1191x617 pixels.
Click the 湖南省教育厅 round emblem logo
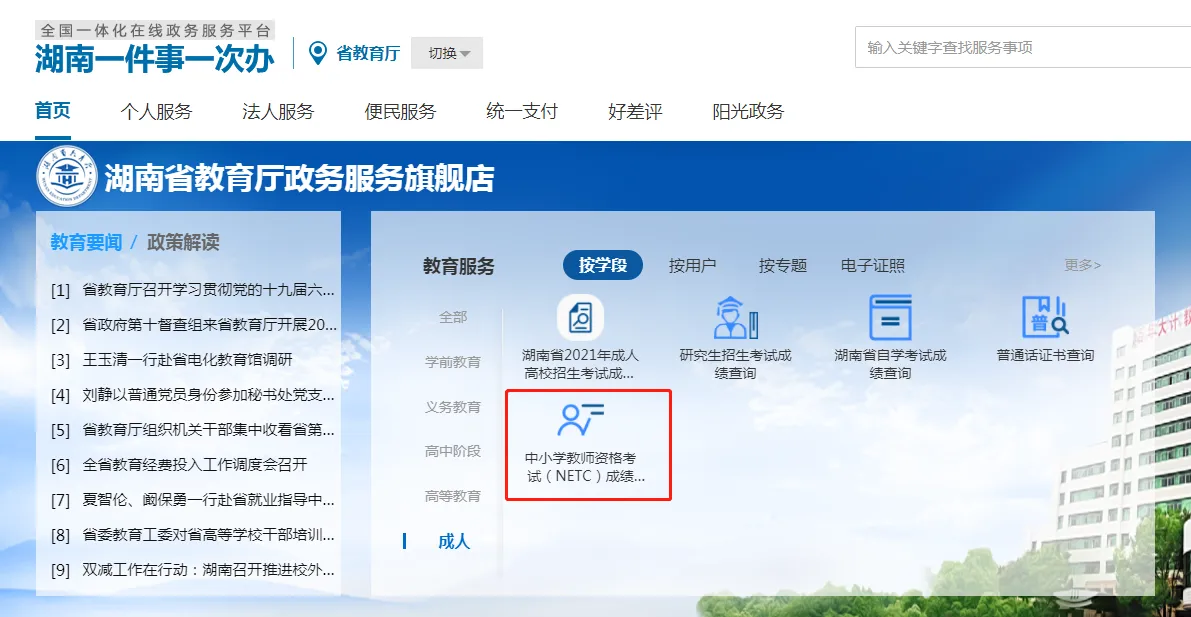[67, 177]
